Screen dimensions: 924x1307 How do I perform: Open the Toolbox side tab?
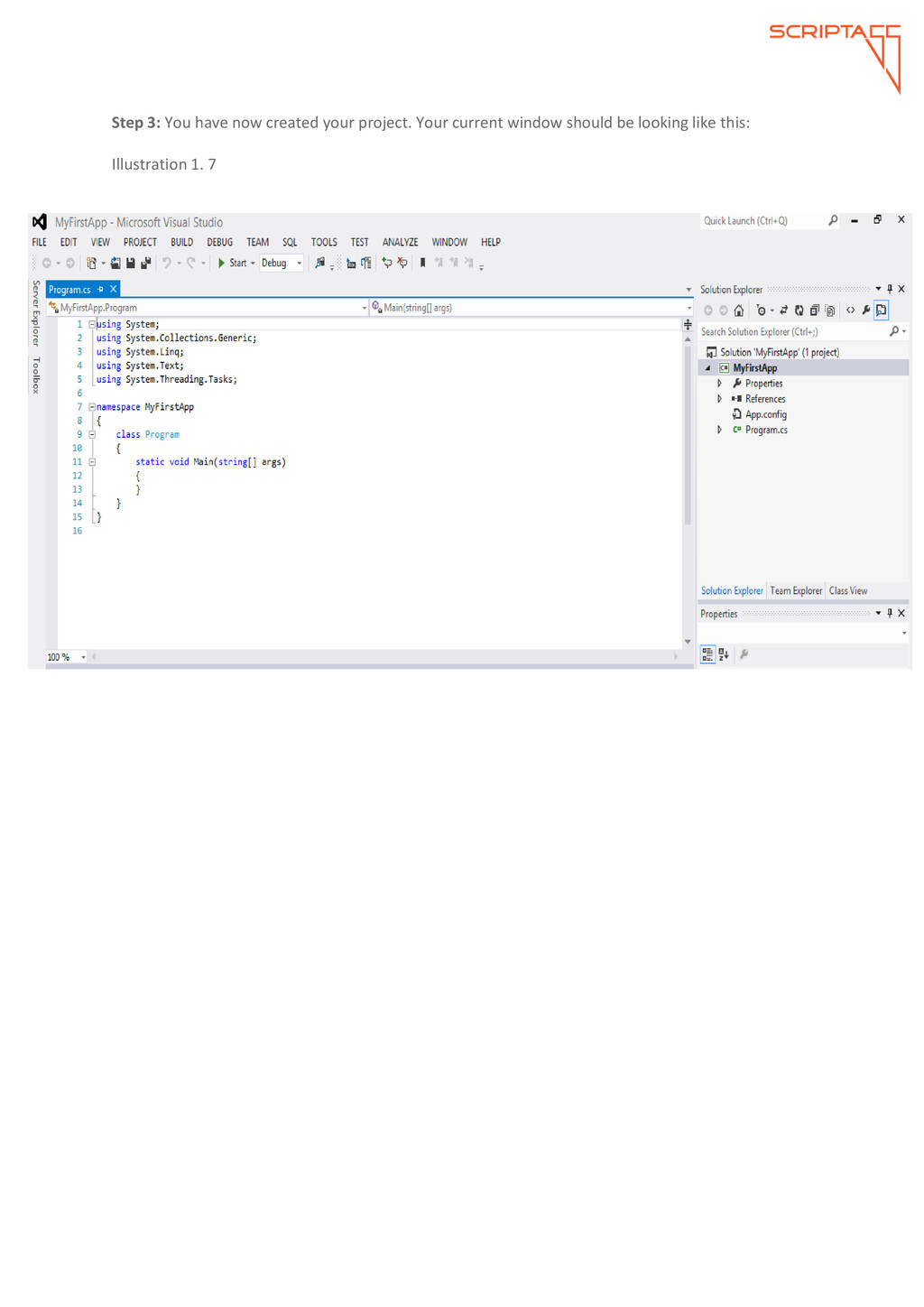(36, 375)
